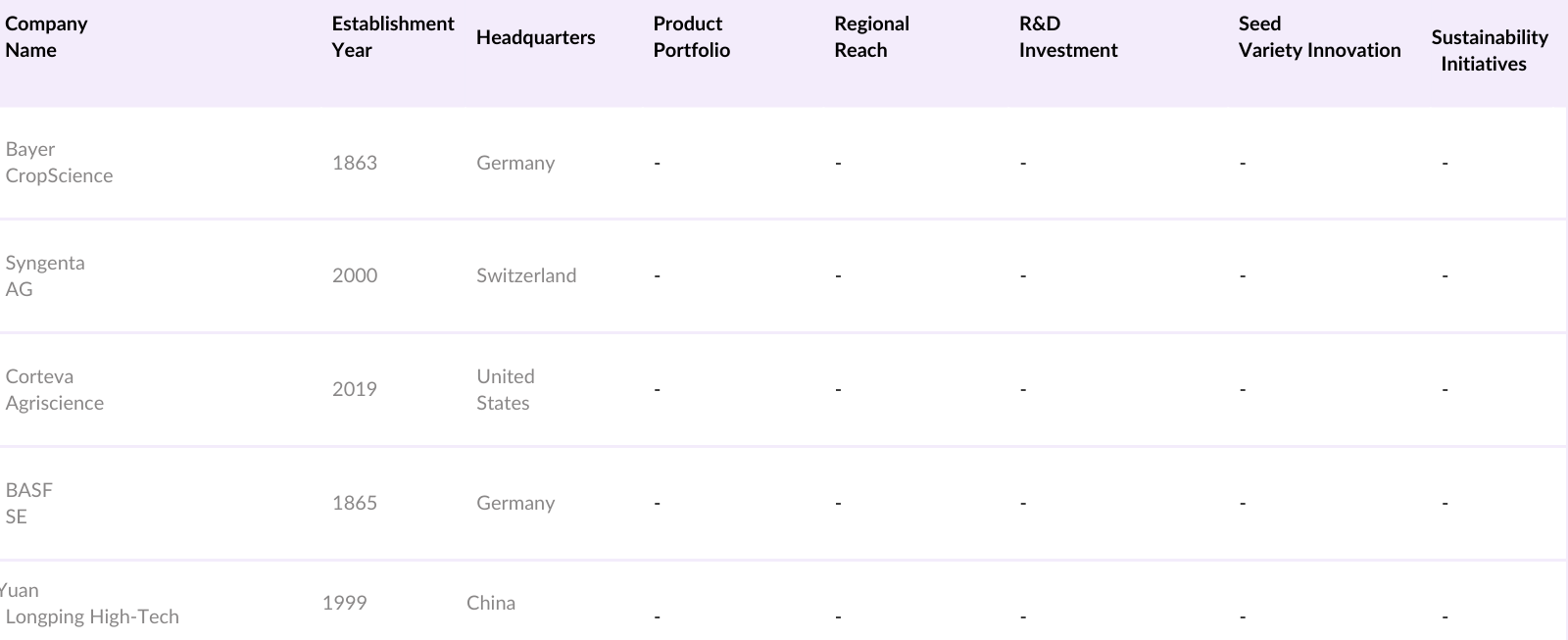The height and width of the screenshot is (640, 1568).
Task: Click the United States headquarters cell
Action: click(505, 389)
